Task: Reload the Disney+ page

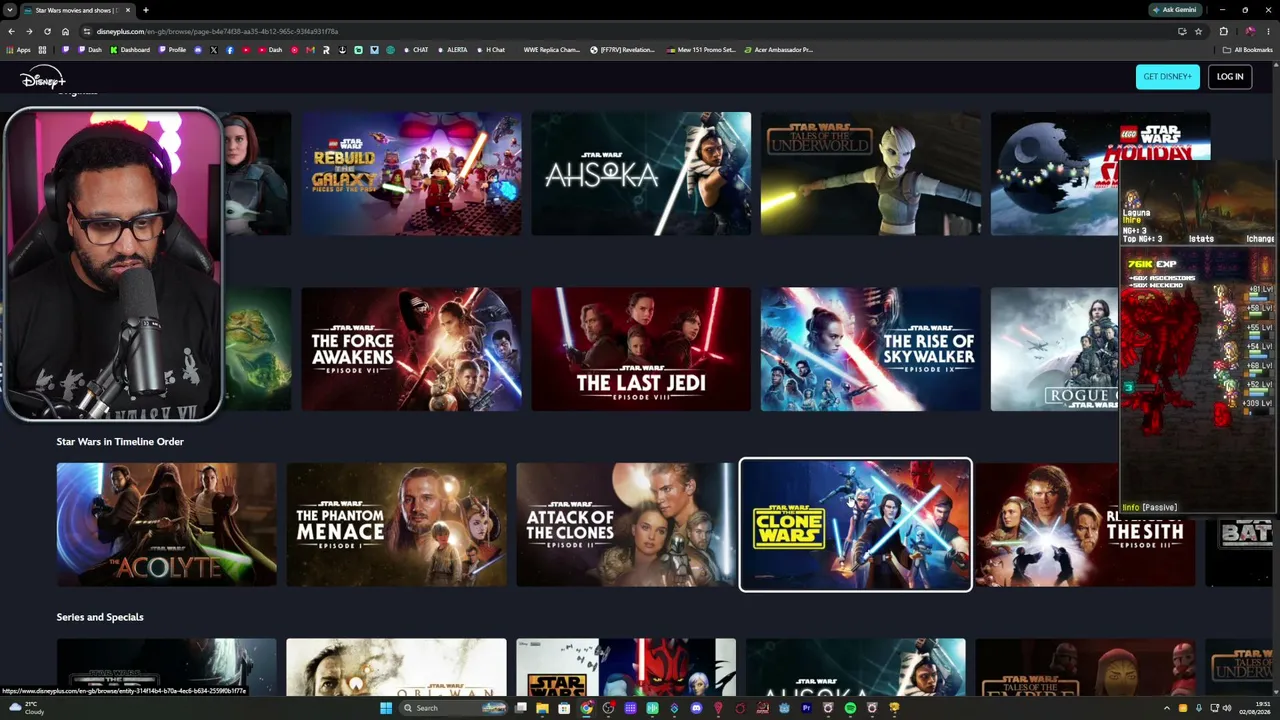Action: click(47, 31)
